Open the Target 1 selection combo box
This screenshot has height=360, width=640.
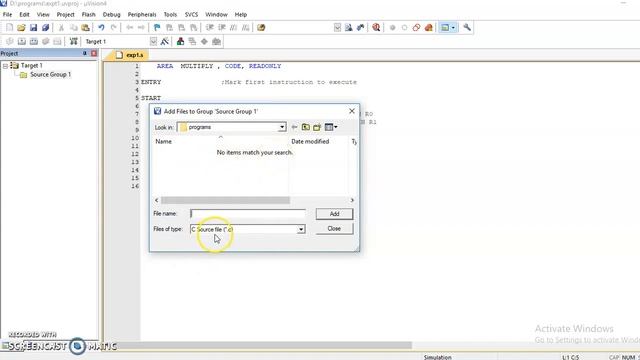coord(153,42)
